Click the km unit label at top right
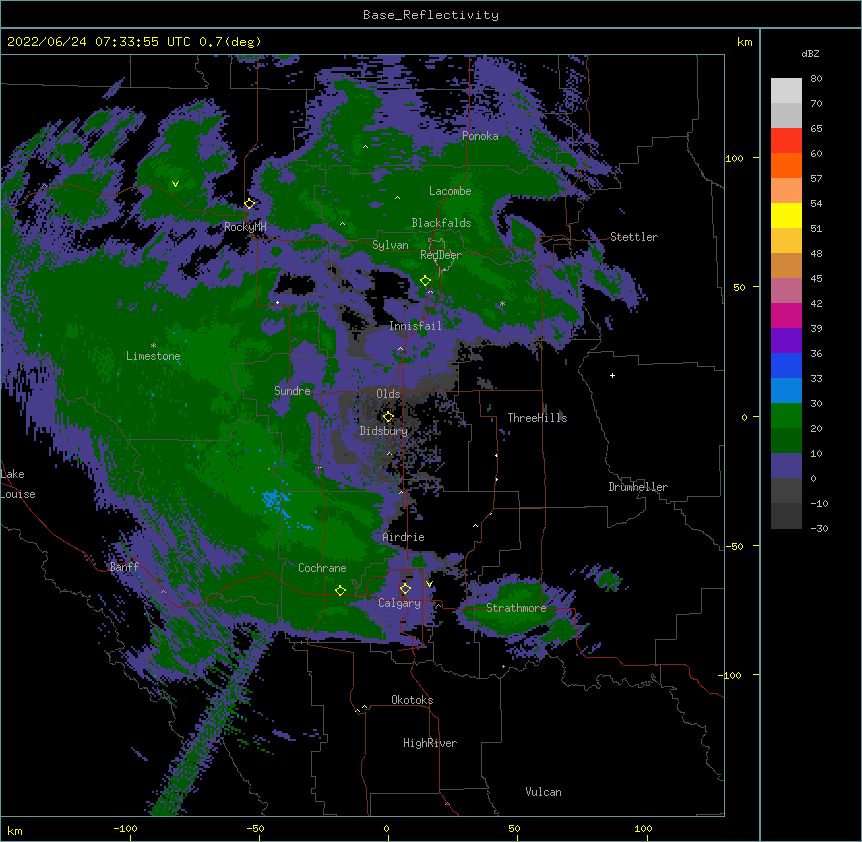Image resolution: width=862 pixels, height=842 pixels. pos(744,42)
